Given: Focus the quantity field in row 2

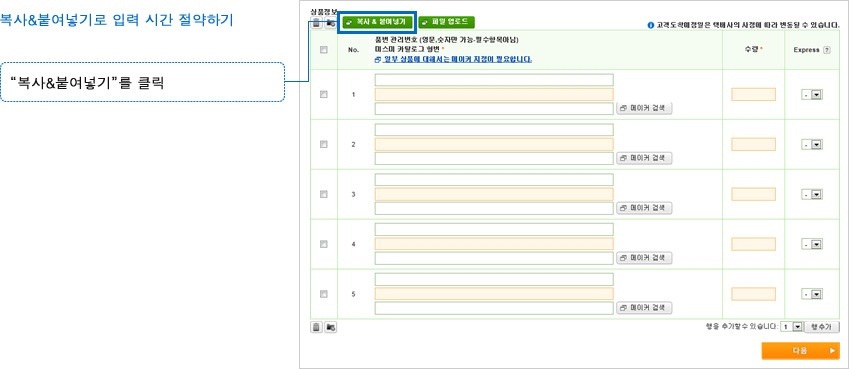Looking at the screenshot, I should [x=753, y=144].
